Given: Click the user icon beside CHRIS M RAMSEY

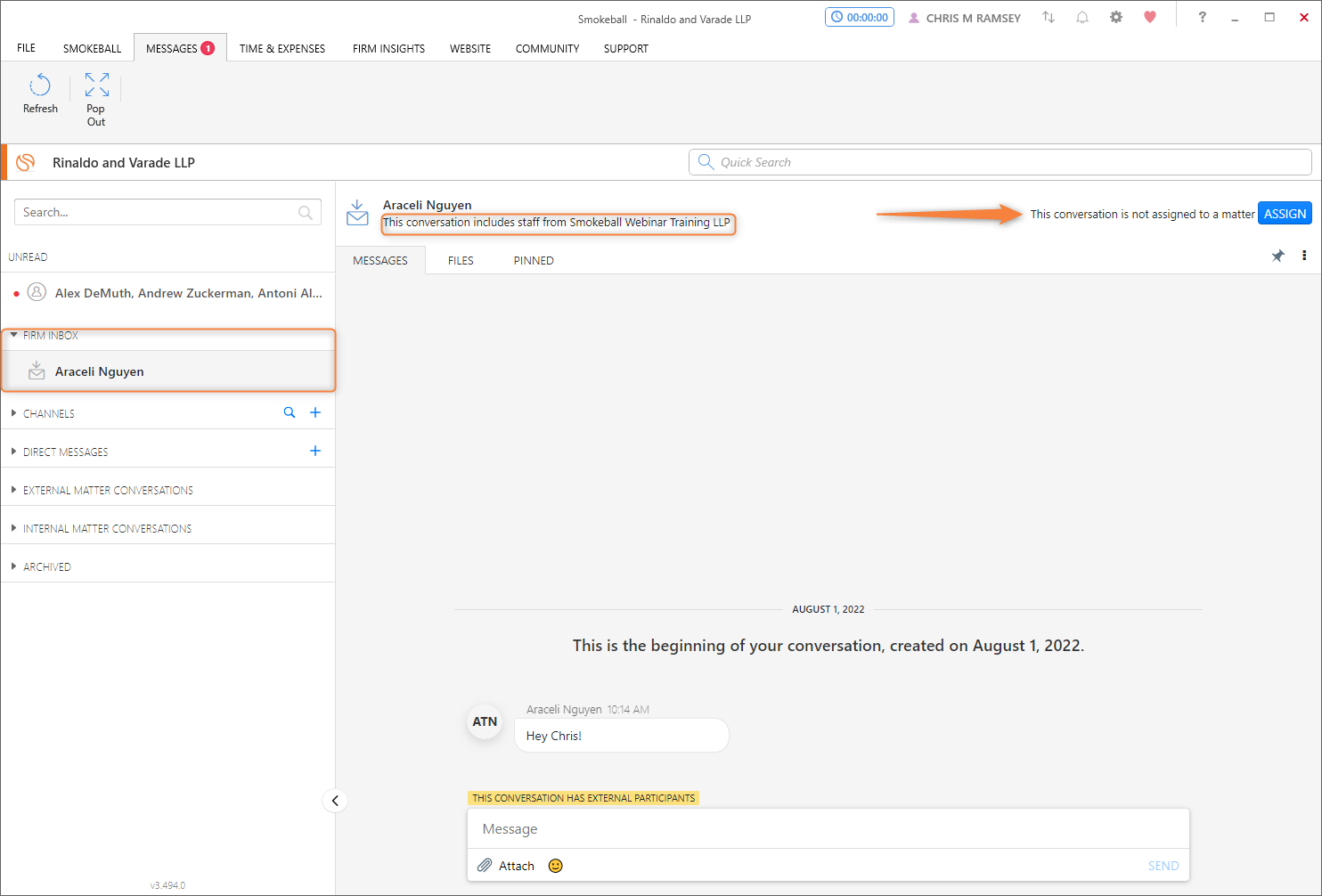Looking at the screenshot, I should (x=914, y=18).
